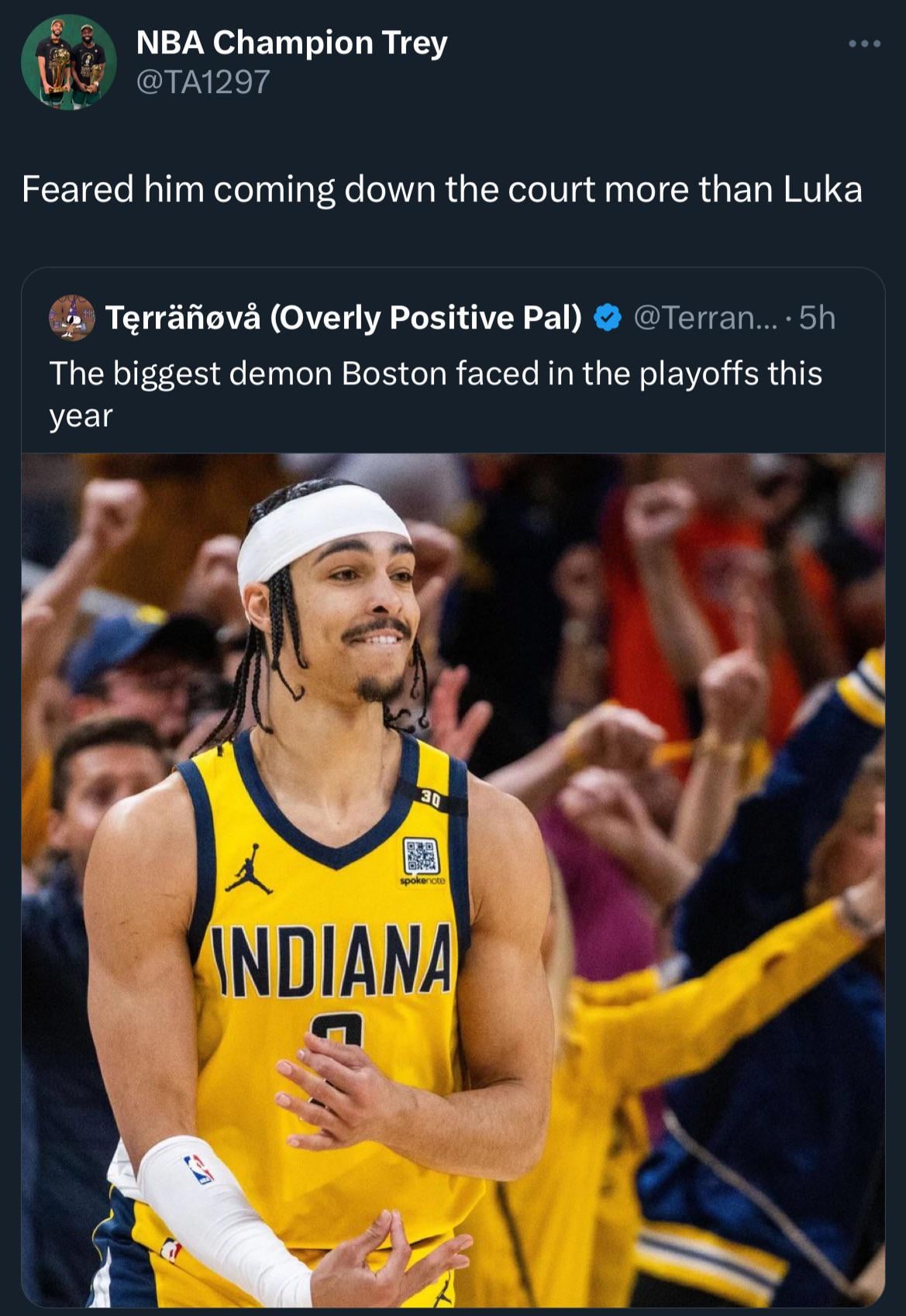906x1316 pixels.
Task: Click the @TA1297 handle
Action: (203, 81)
